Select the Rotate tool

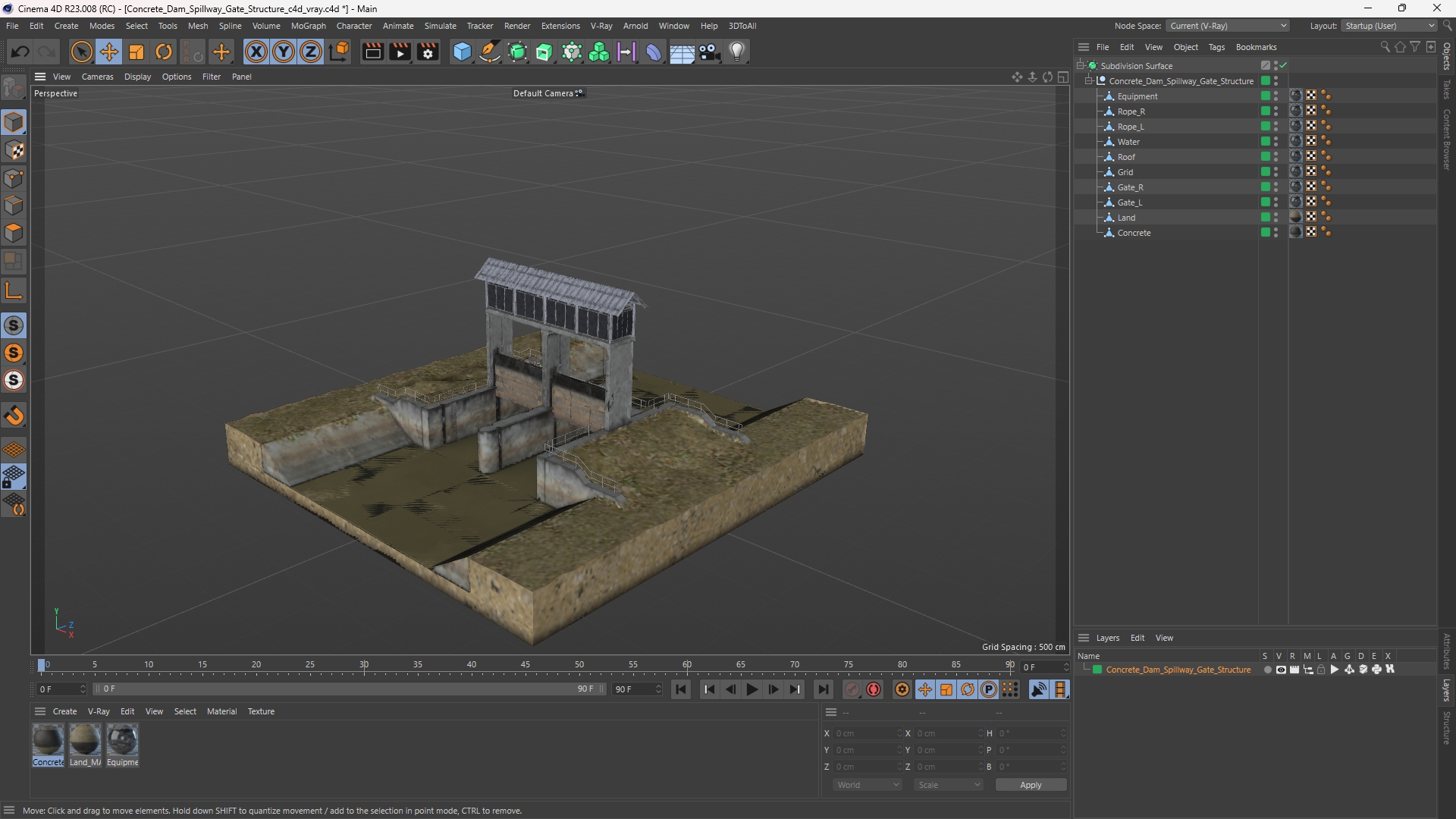coord(164,52)
